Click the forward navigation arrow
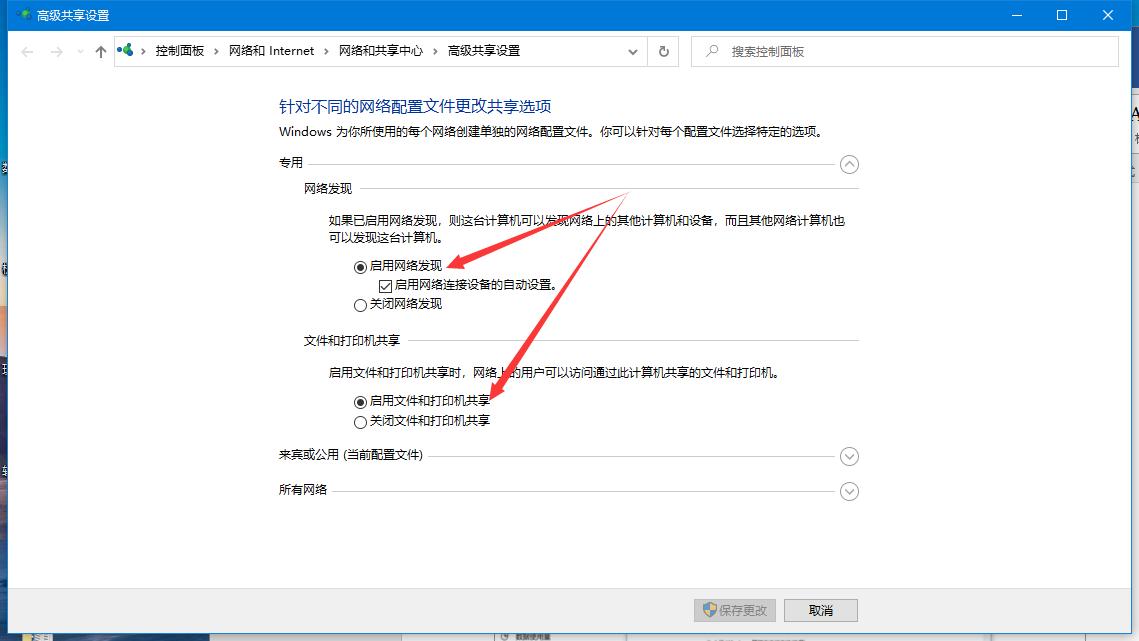Screen dimensions: 1139x641 click(57, 50)
